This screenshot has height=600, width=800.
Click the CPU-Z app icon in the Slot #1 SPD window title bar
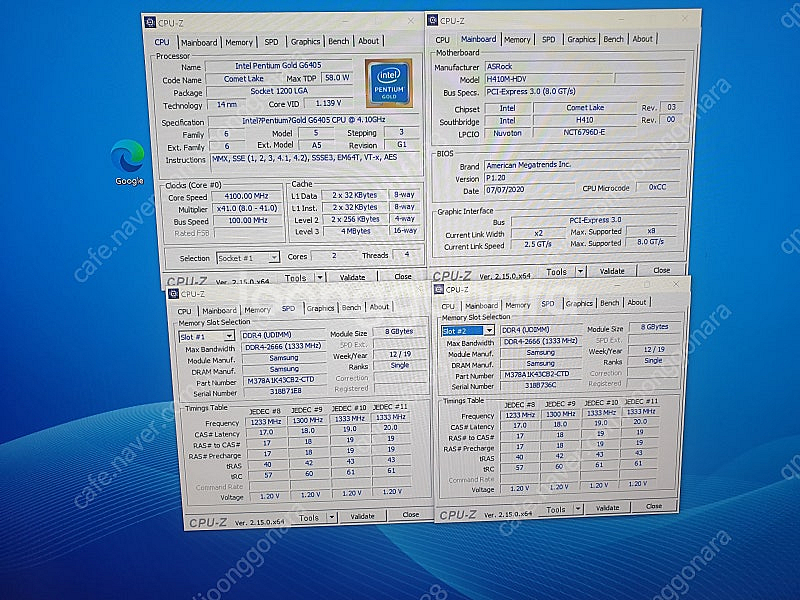[173, 294]
